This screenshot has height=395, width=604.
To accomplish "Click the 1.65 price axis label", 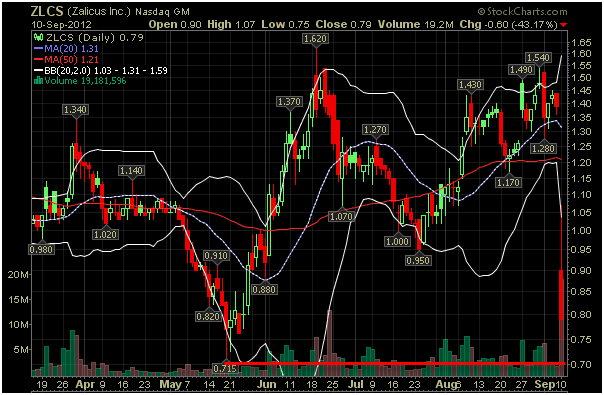I will (x=581, y=43).
